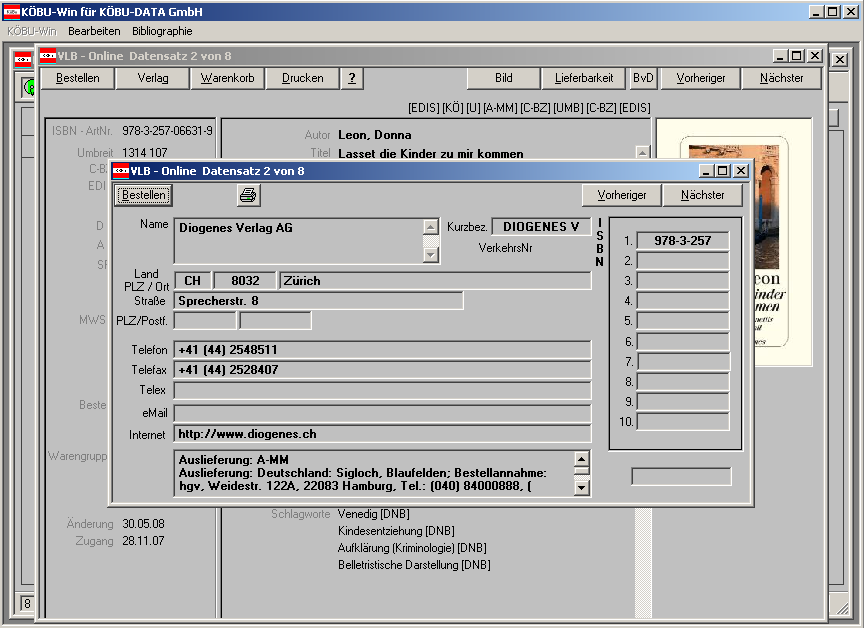864x628 pixels.
Task: Click the empty Telex field
Action: point(382,390)
